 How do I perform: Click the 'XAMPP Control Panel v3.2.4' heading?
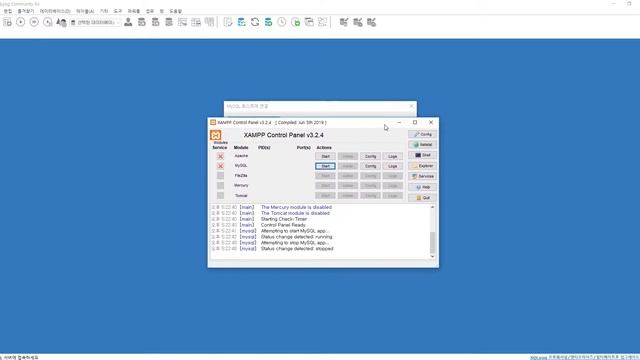[x=284, y=135]
